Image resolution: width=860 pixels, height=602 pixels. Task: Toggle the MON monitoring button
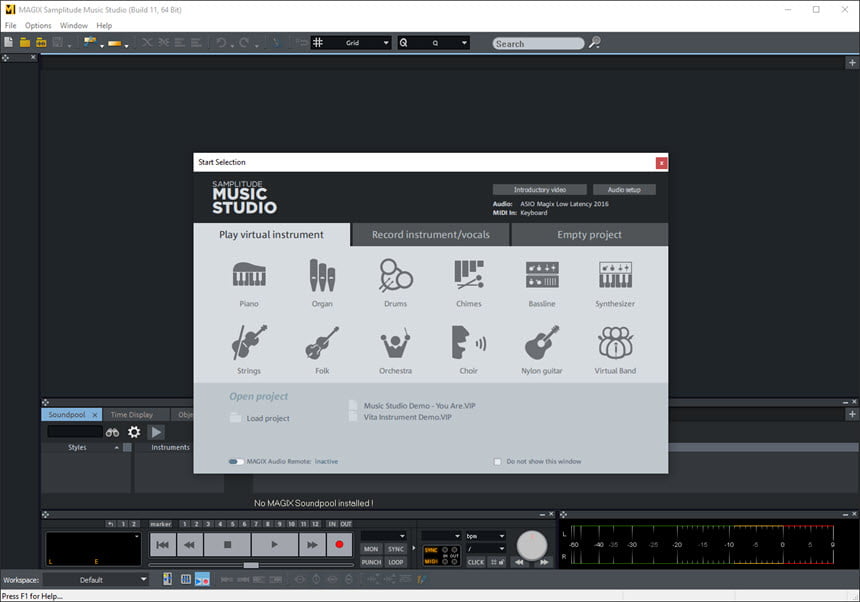(x=371, y=549)
